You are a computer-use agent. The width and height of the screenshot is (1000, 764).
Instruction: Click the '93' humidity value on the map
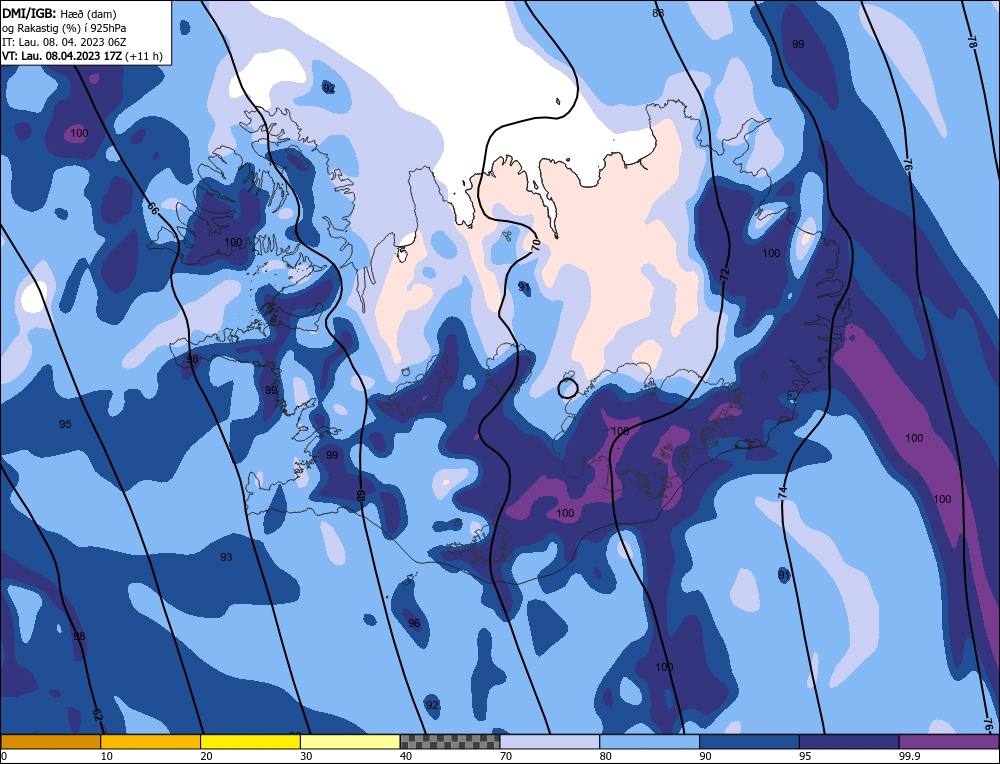(226, 557)
